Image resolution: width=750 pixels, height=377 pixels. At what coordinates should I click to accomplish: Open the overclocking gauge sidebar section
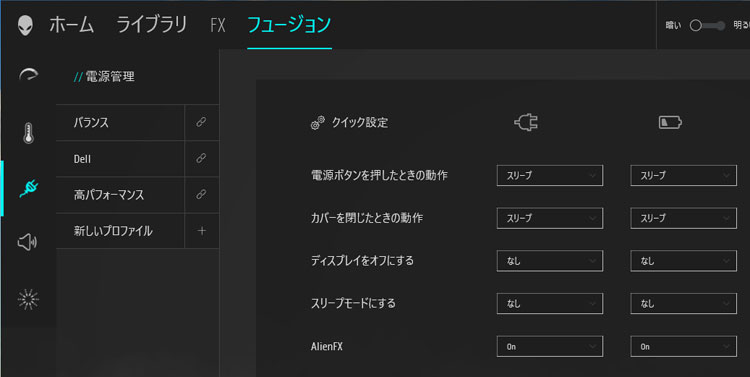point(28,75)
